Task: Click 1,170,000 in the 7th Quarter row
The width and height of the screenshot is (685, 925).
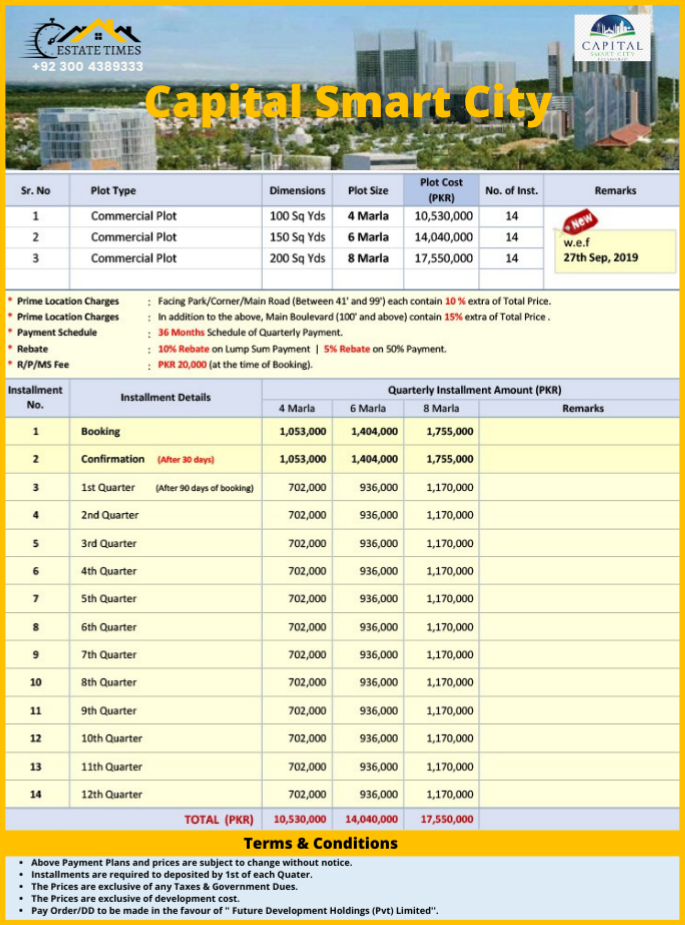Action: 450,655
